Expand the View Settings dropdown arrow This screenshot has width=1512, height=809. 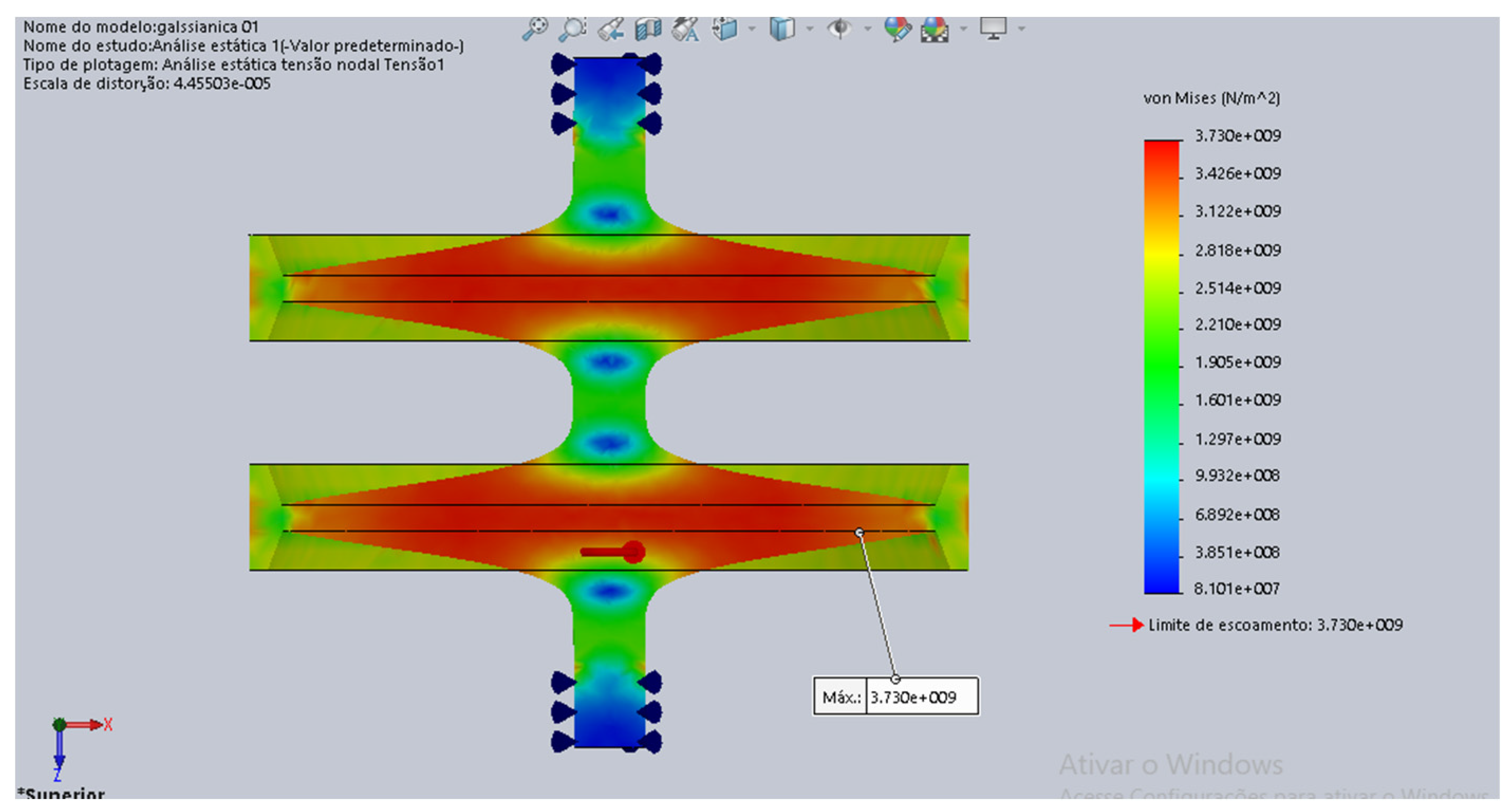(x=1021, y=28)
